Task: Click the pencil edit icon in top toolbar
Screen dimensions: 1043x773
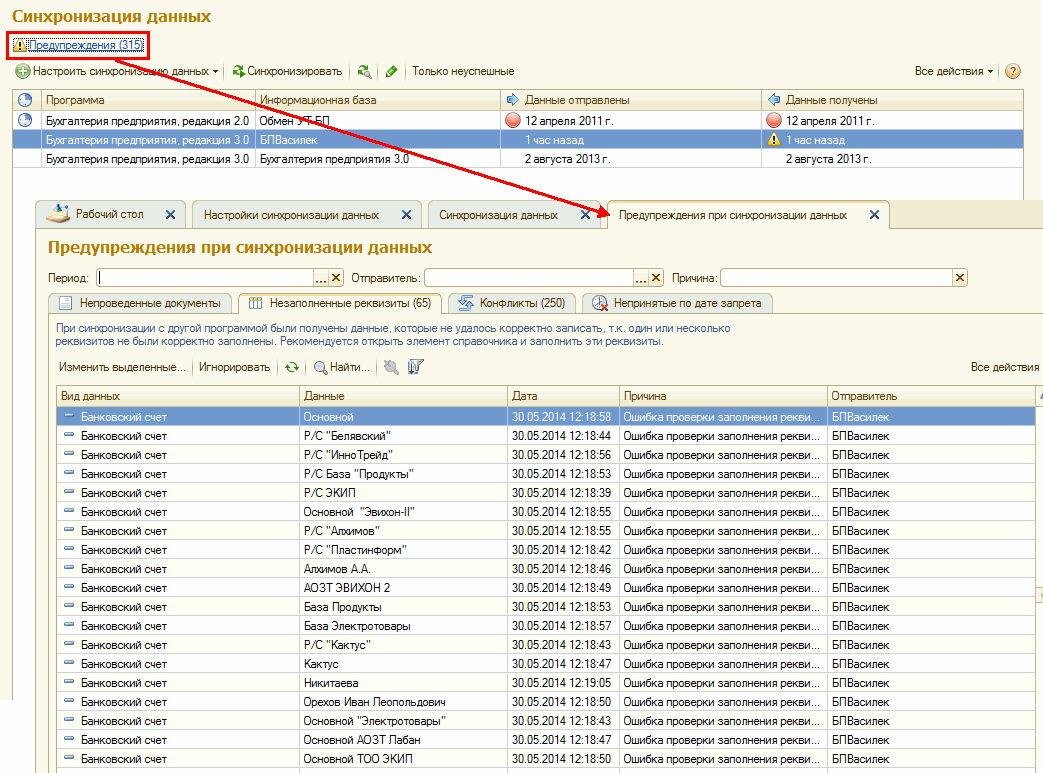Action: point(391,72)
